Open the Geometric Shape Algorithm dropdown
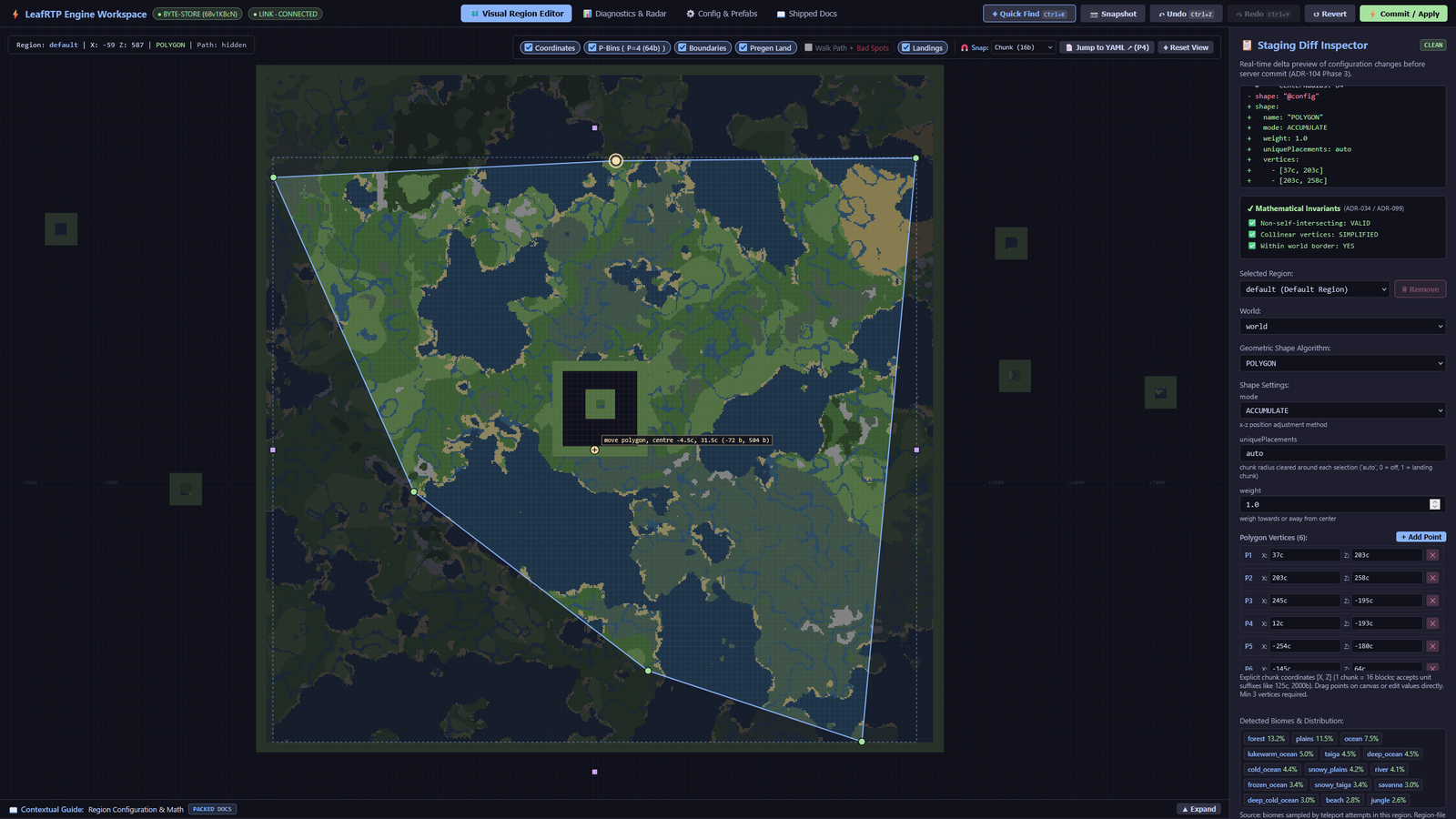Image resolution: width=1456 pixels, height=819 pixels. pos(1342,363)
